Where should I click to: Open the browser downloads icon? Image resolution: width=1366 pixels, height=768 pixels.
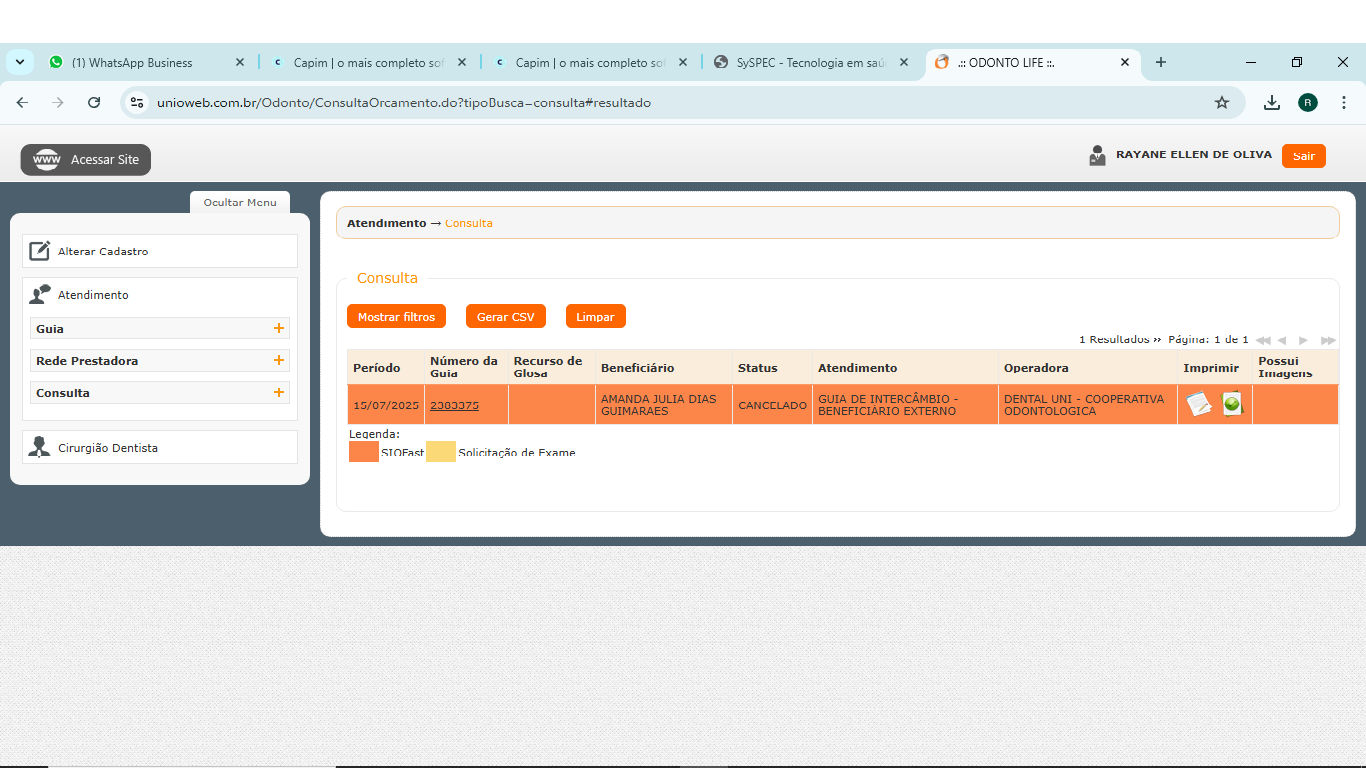pyautogui.click(x=1271, y=102)
